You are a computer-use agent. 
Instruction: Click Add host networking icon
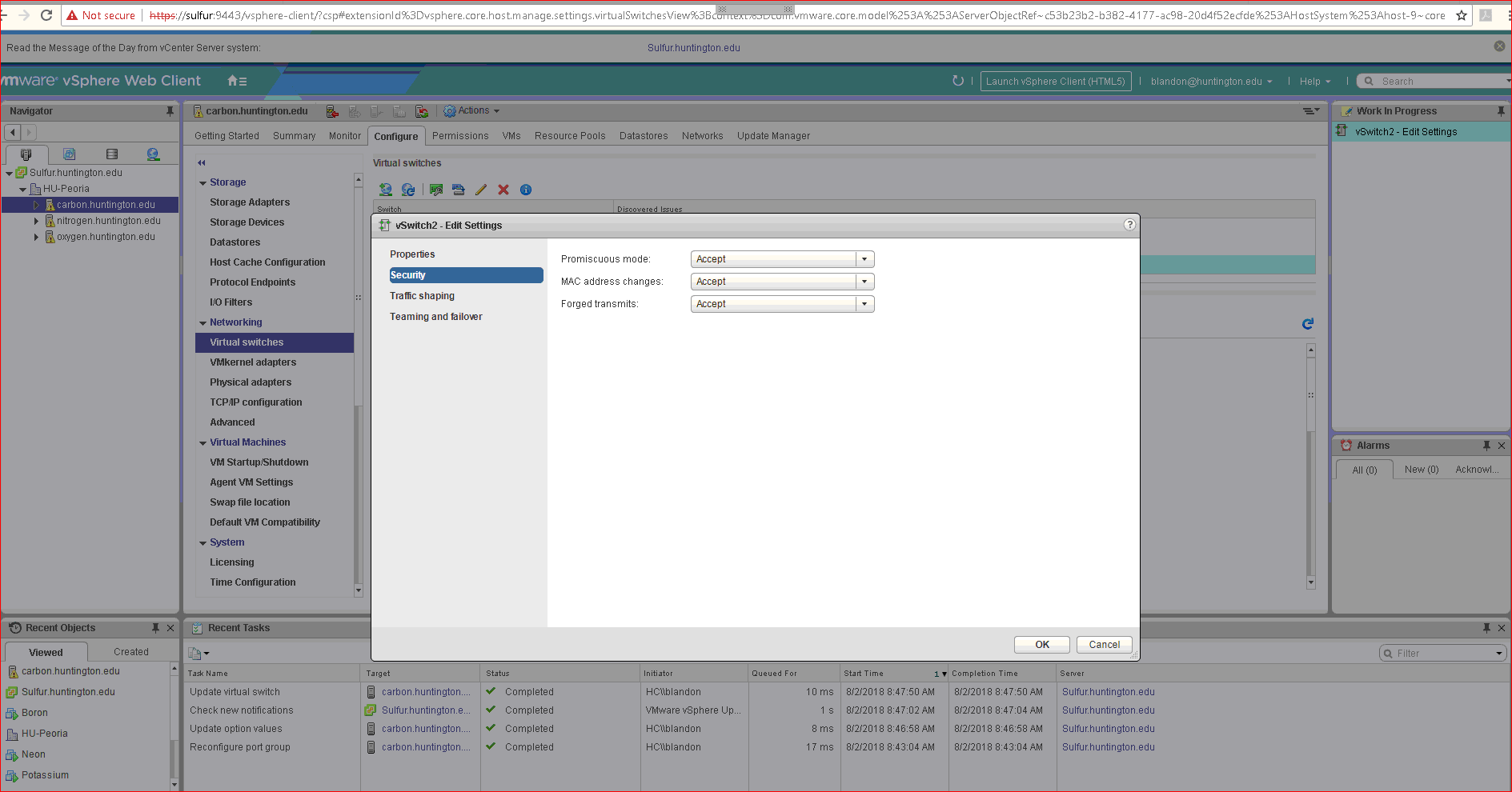tap(386, 190)
